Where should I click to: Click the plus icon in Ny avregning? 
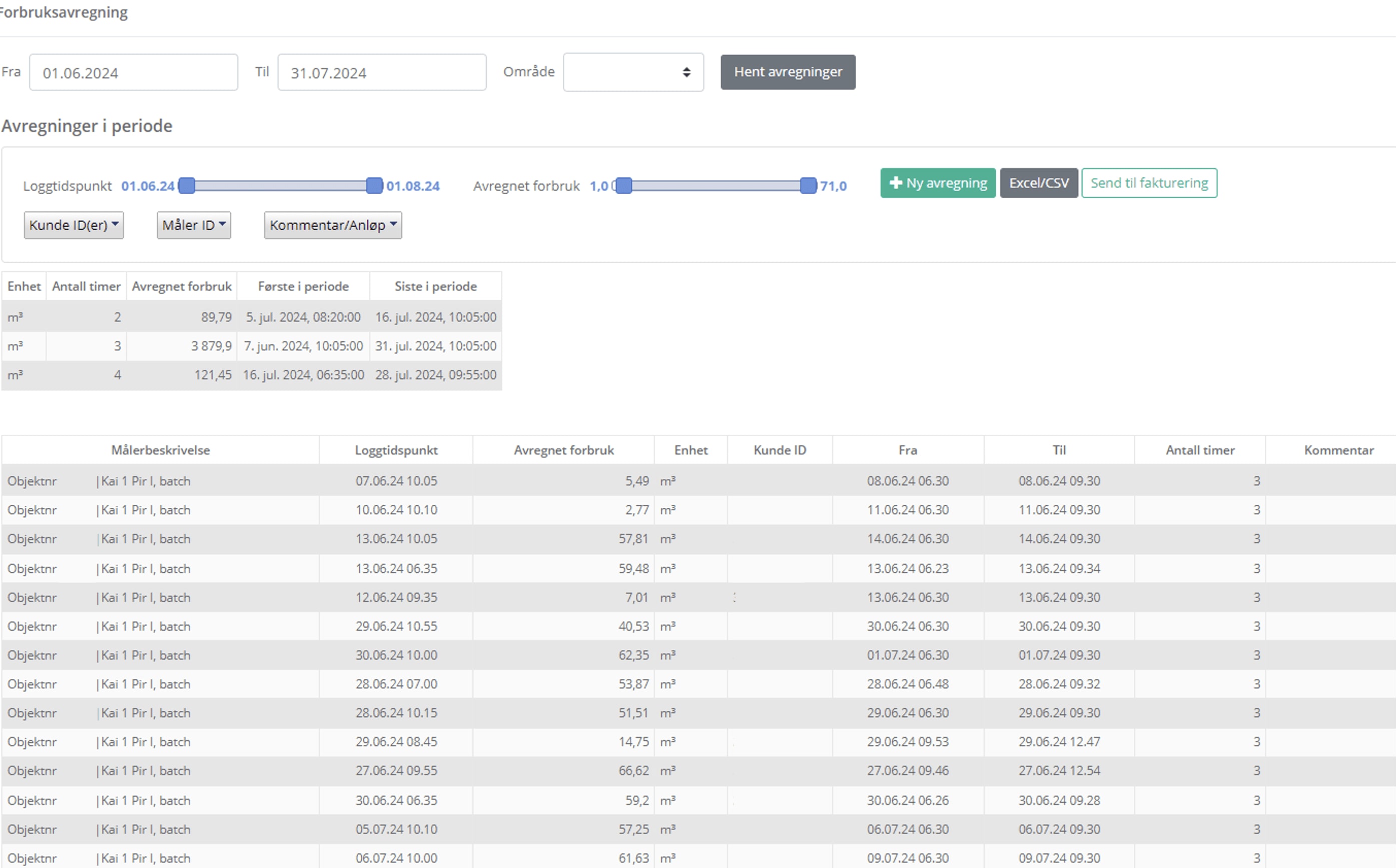click(x=895, y=183)
